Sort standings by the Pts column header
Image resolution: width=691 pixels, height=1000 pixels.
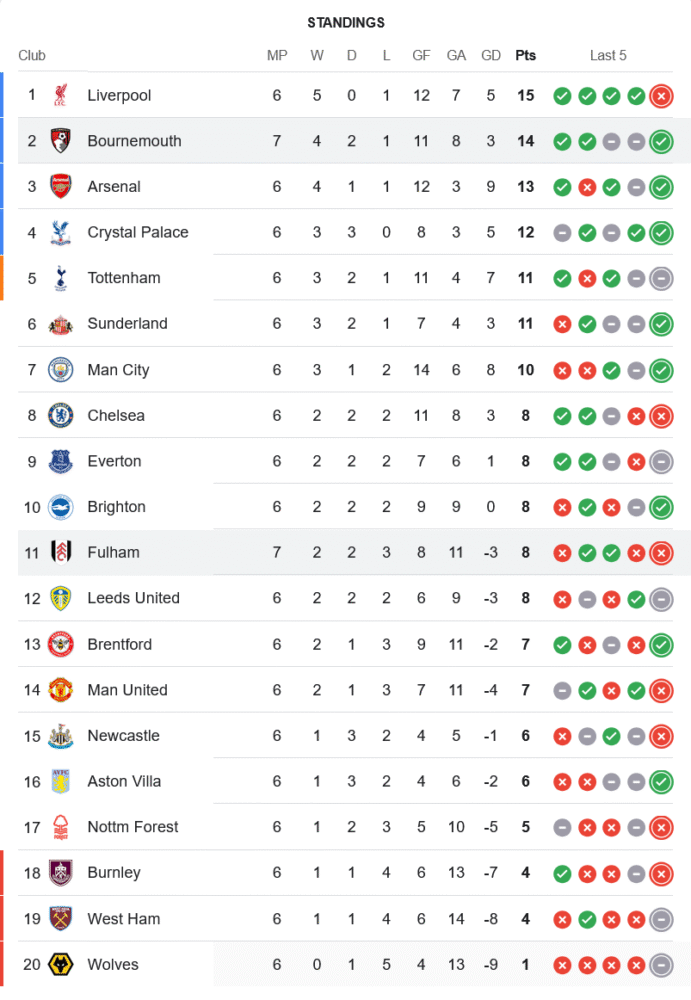point(525,56)
